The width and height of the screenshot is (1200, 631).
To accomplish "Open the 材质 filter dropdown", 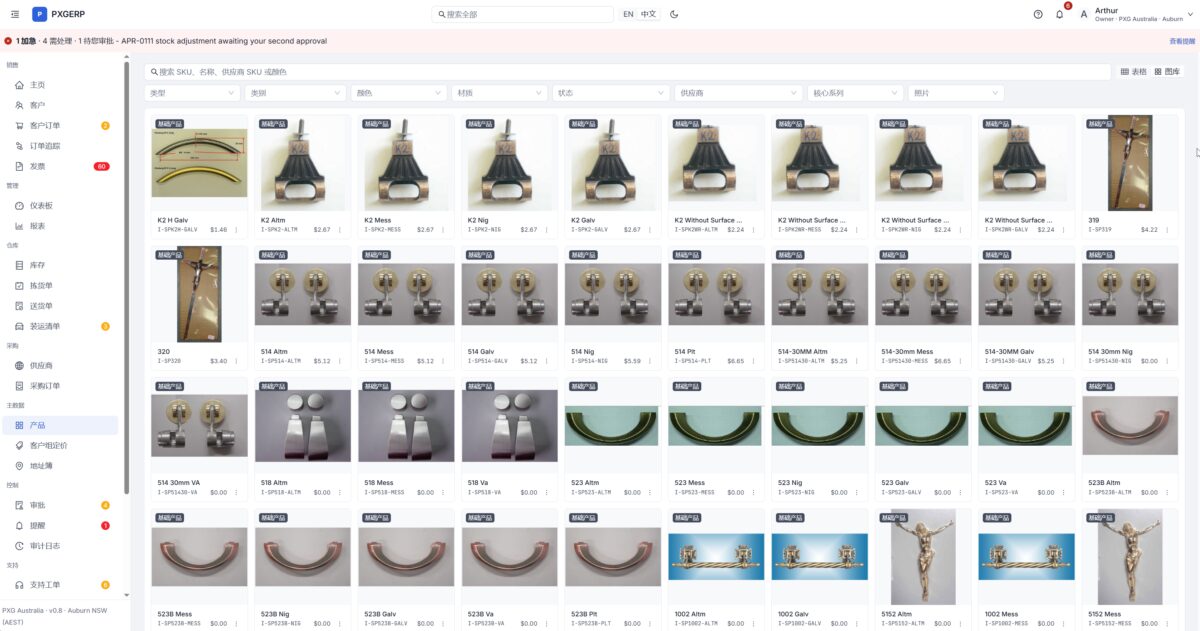I will click(x=500, y=93).
